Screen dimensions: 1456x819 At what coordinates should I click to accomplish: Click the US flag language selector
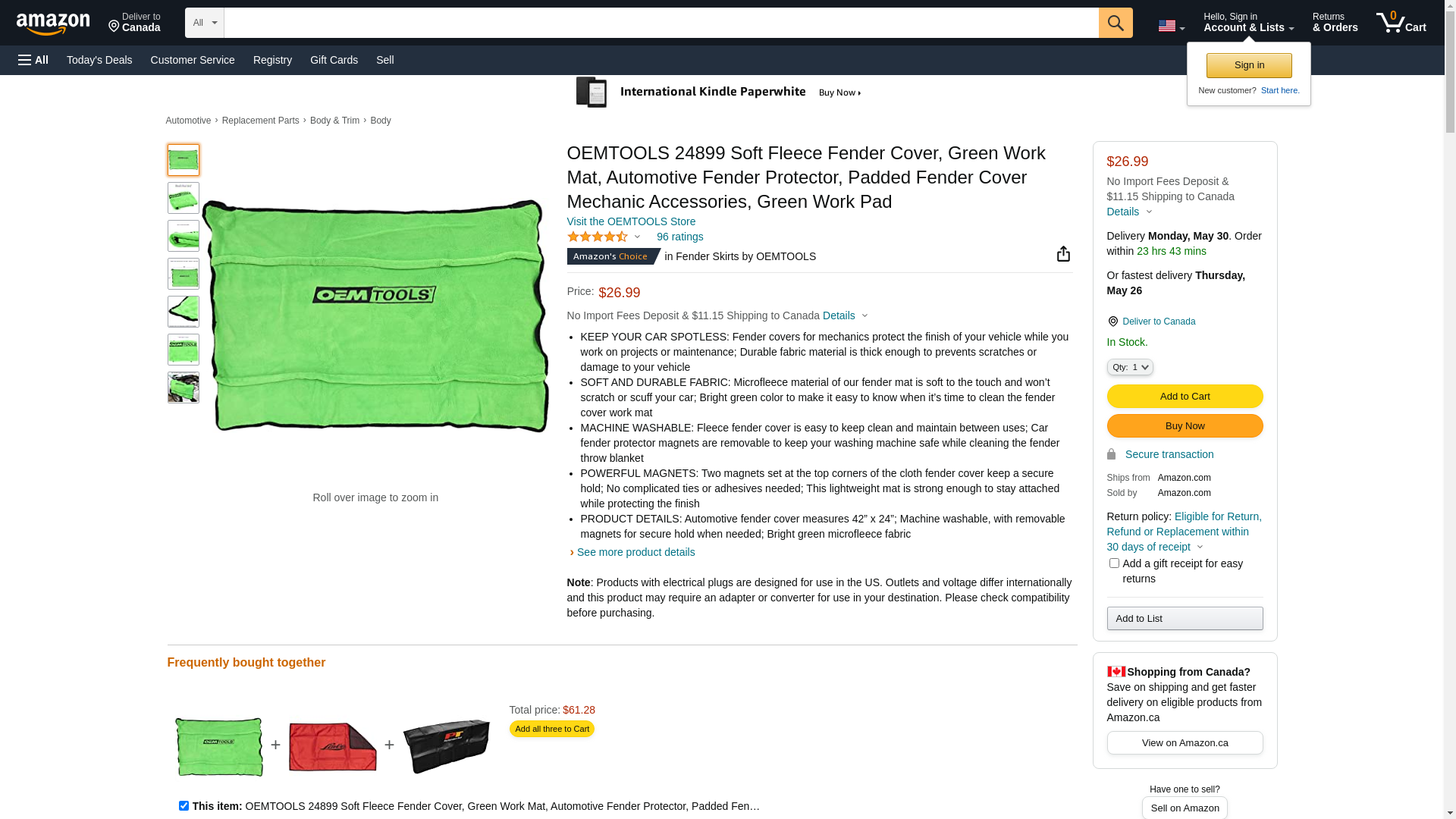[x=1171, y=26]
